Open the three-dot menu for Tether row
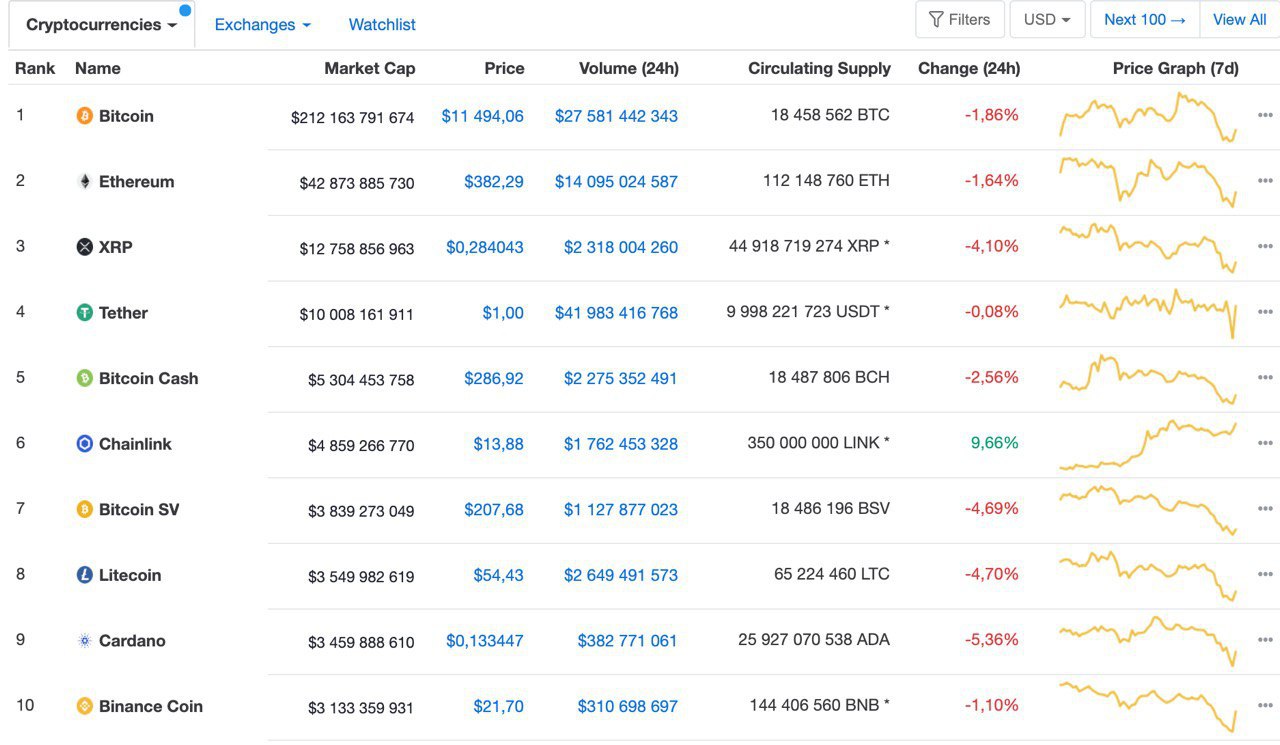The width and height of the screenshot is (1280, 745). pos(1265,312)
